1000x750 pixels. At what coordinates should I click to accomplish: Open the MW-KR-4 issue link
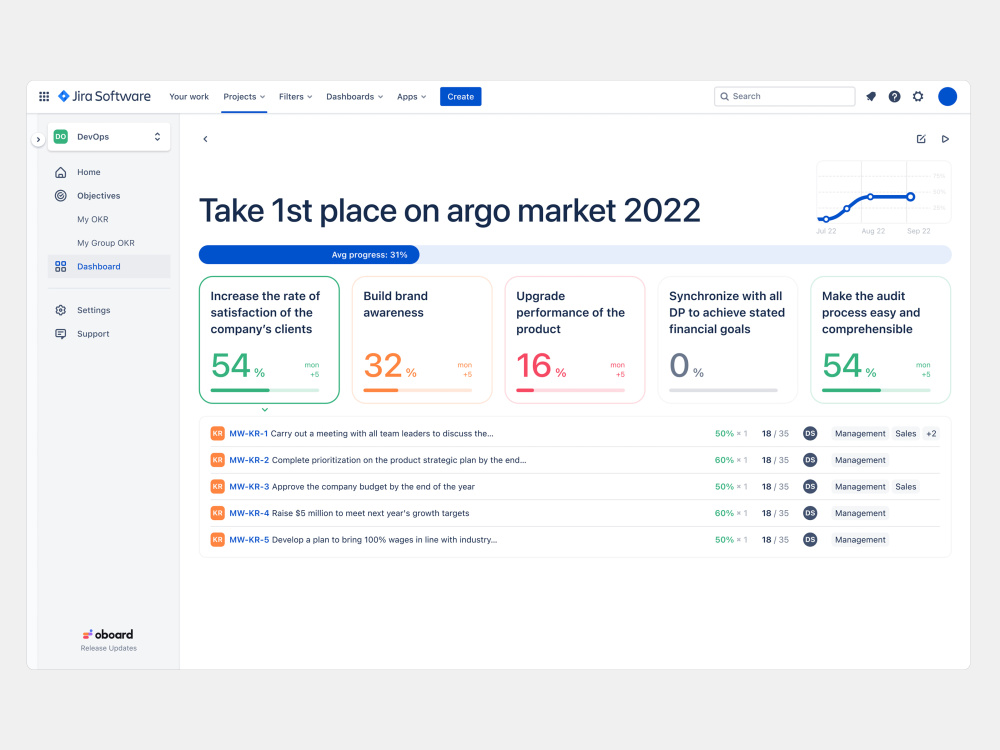[x=249, y=513]
